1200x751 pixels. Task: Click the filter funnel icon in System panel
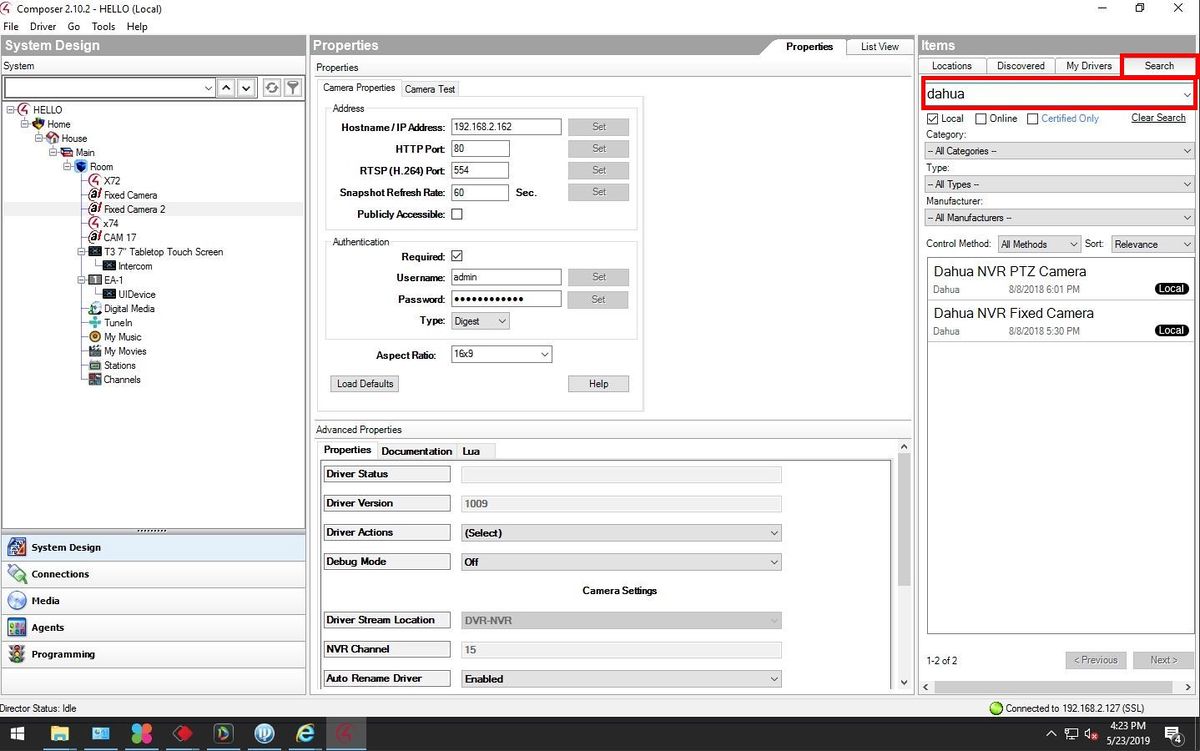[x=293, y=88]
